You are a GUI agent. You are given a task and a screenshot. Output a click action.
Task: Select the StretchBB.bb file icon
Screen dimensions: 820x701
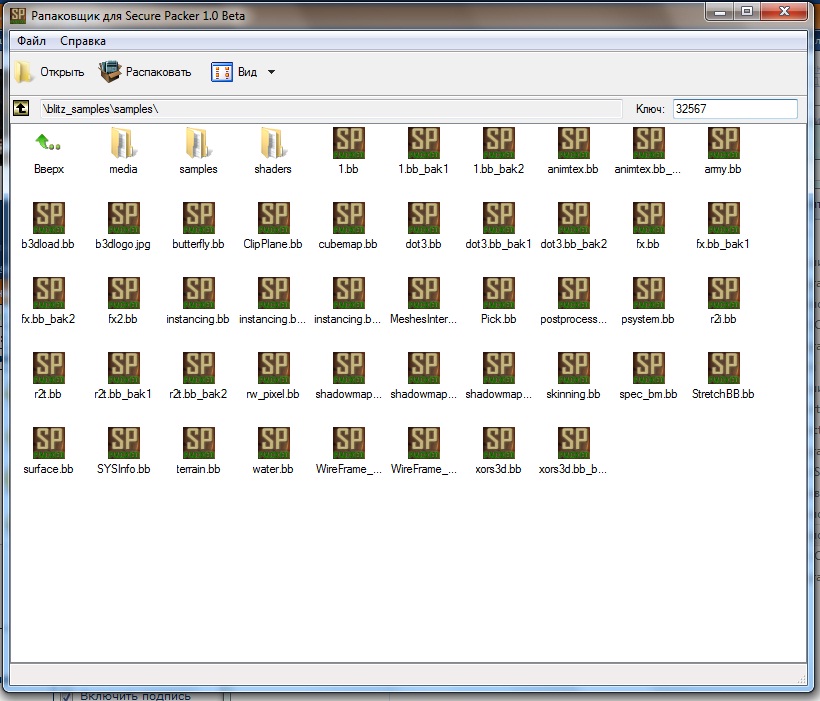pos(723,368)
